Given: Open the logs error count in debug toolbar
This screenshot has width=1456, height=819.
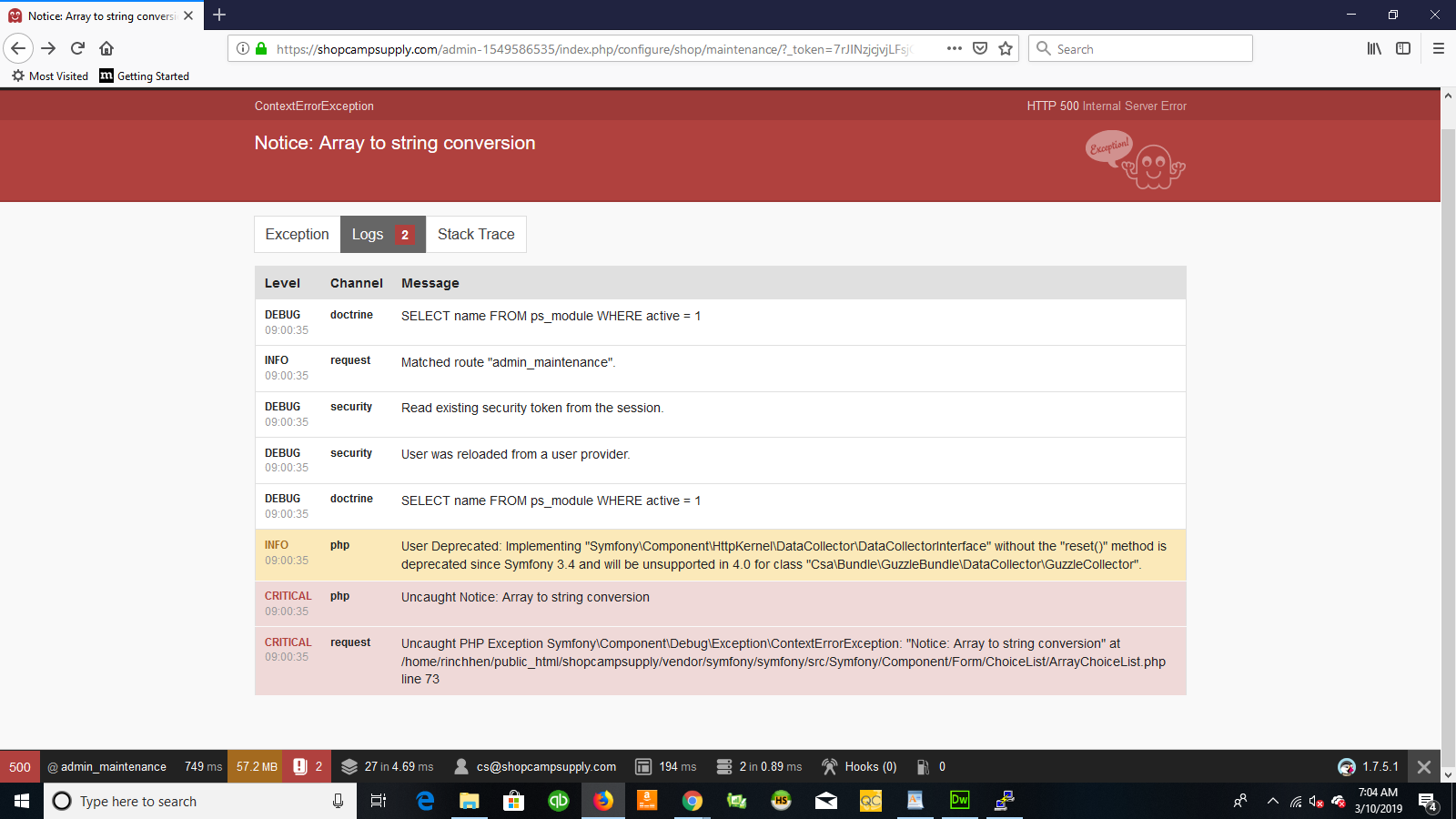Looking at the screenshot, I should coord(308,766).
